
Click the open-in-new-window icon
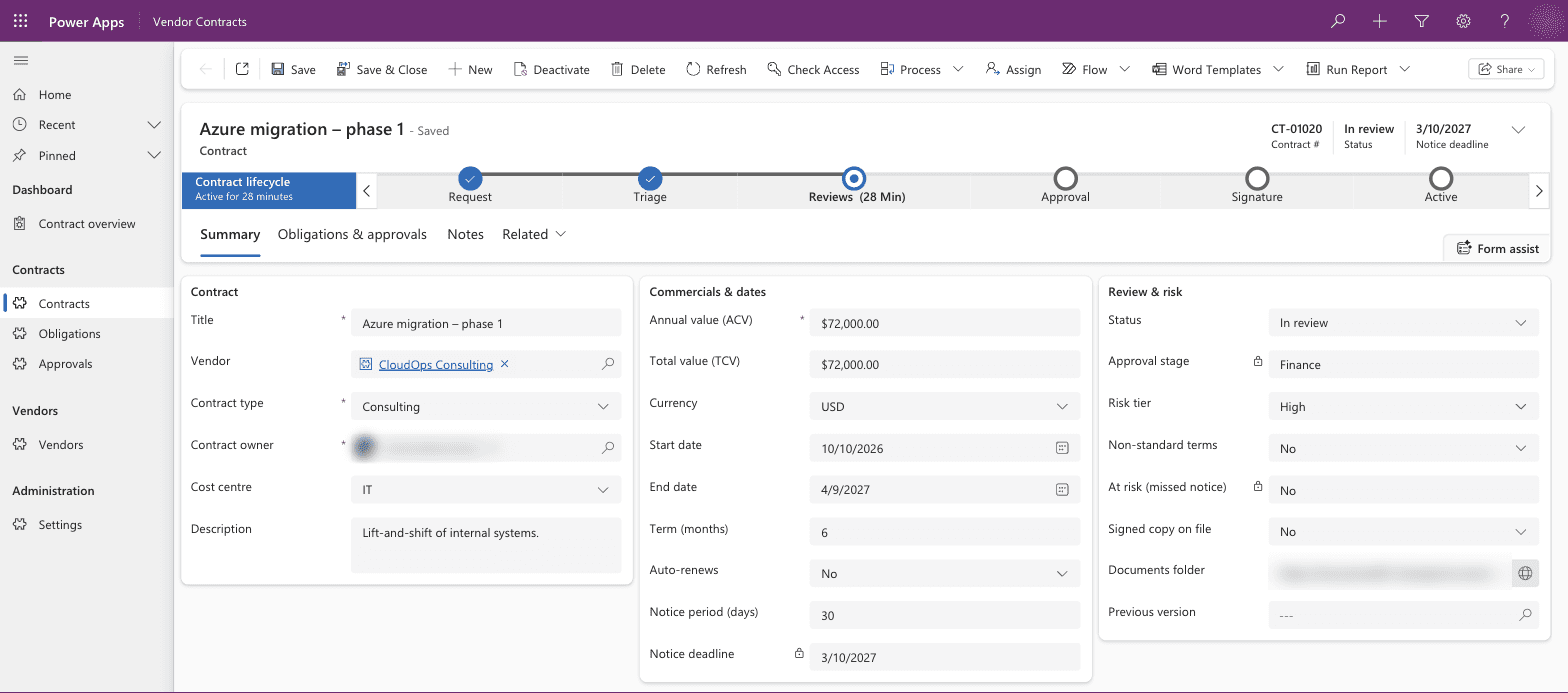point(242,69)
